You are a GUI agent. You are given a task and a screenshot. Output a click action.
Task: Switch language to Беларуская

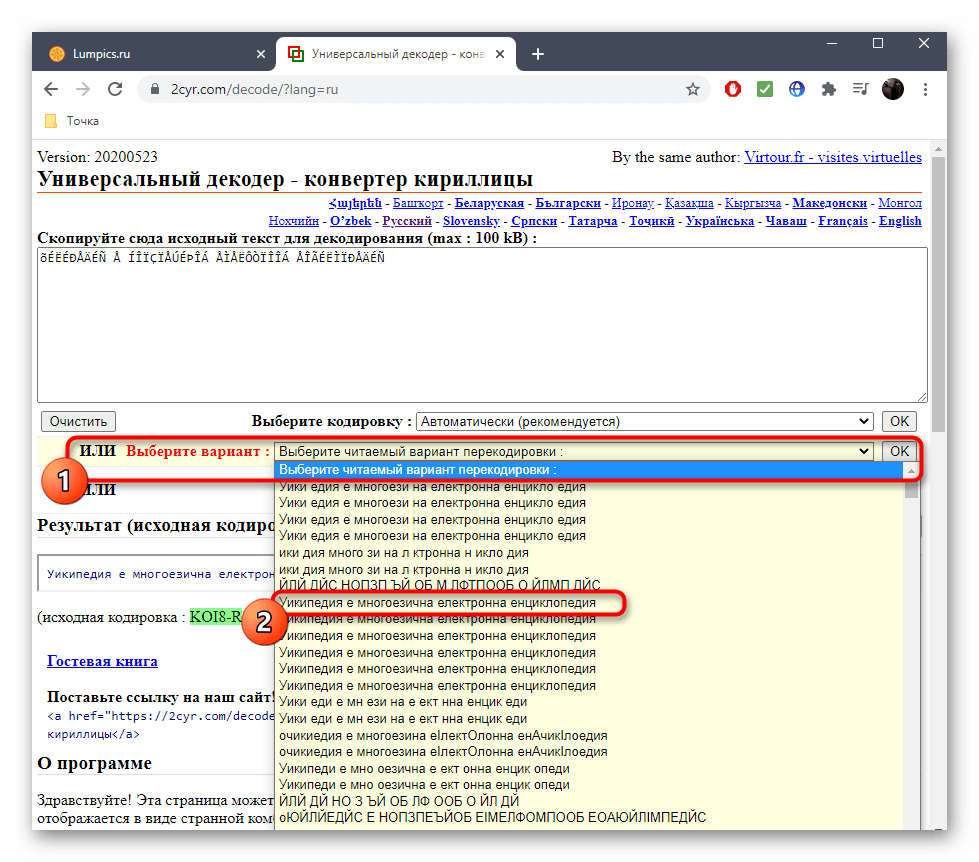pyautogui.click(x=489, y=203)
